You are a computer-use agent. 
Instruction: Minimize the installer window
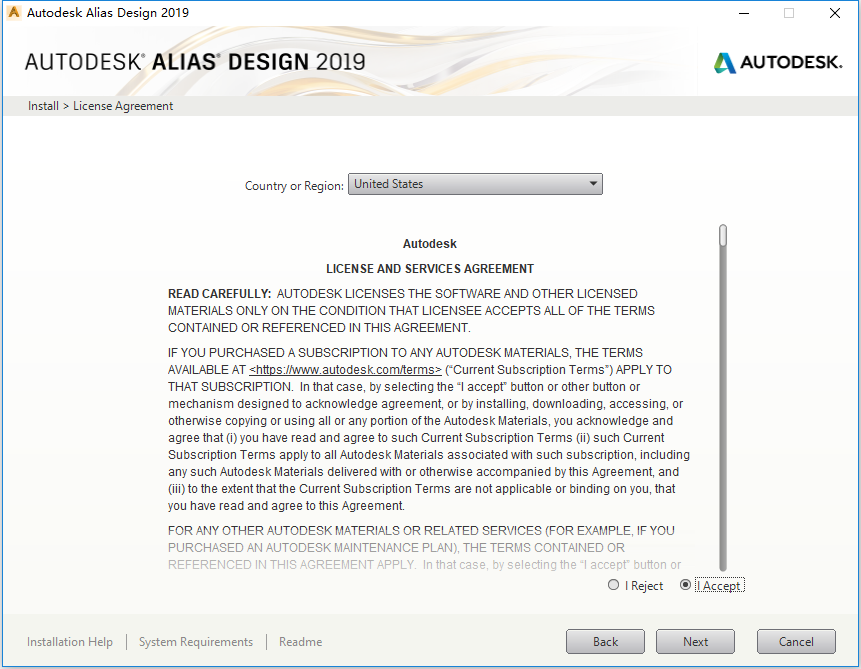pos(744,13)
